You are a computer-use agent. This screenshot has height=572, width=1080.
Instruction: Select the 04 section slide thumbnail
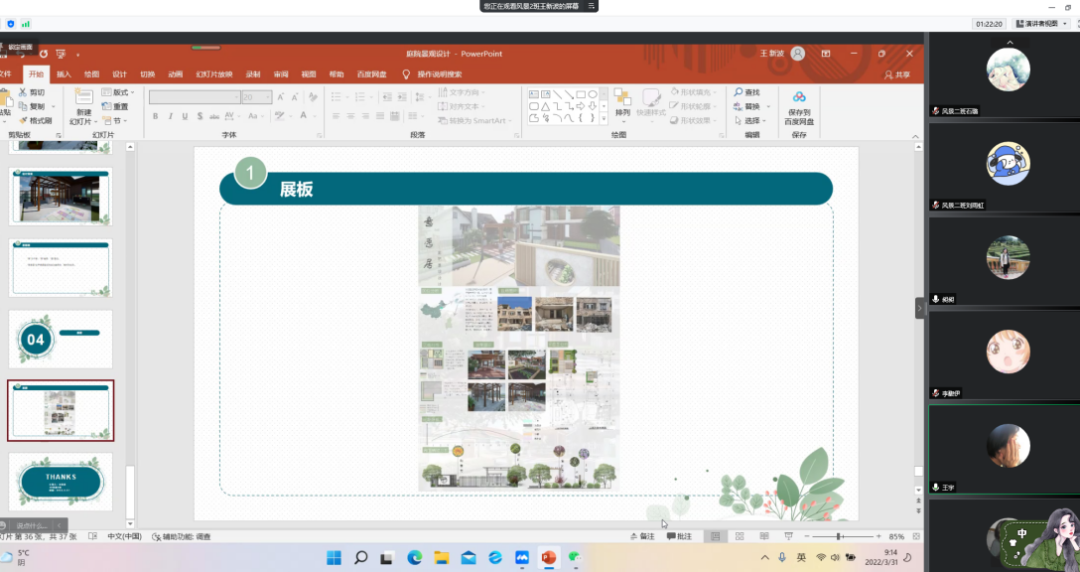point(61,339)
